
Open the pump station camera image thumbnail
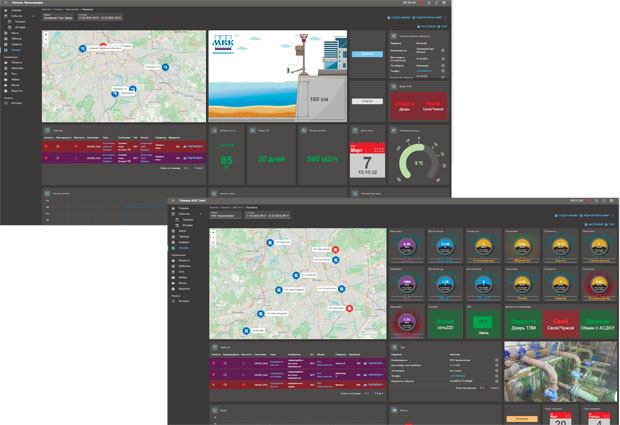560,372
